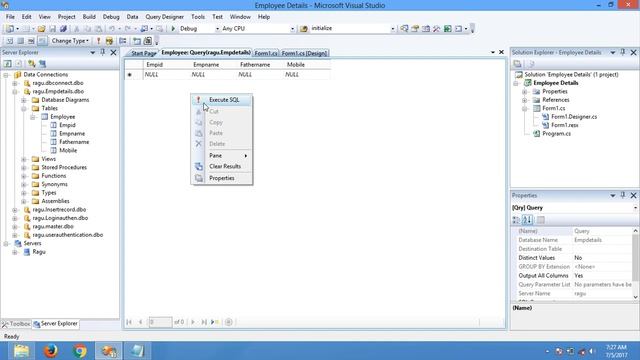Select the Employee table node
The width and height of the screenshot is (640, 360).
pos(62,117)
